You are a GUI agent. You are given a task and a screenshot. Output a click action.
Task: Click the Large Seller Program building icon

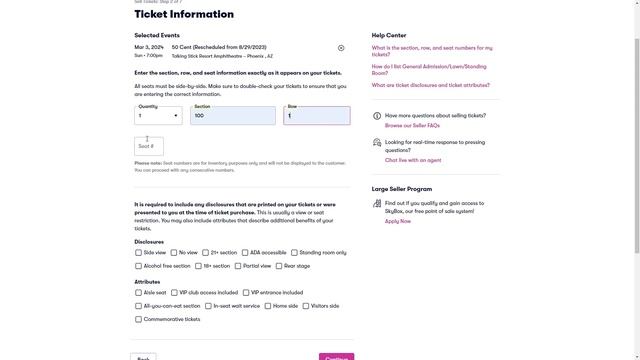[x=377, y=203]
